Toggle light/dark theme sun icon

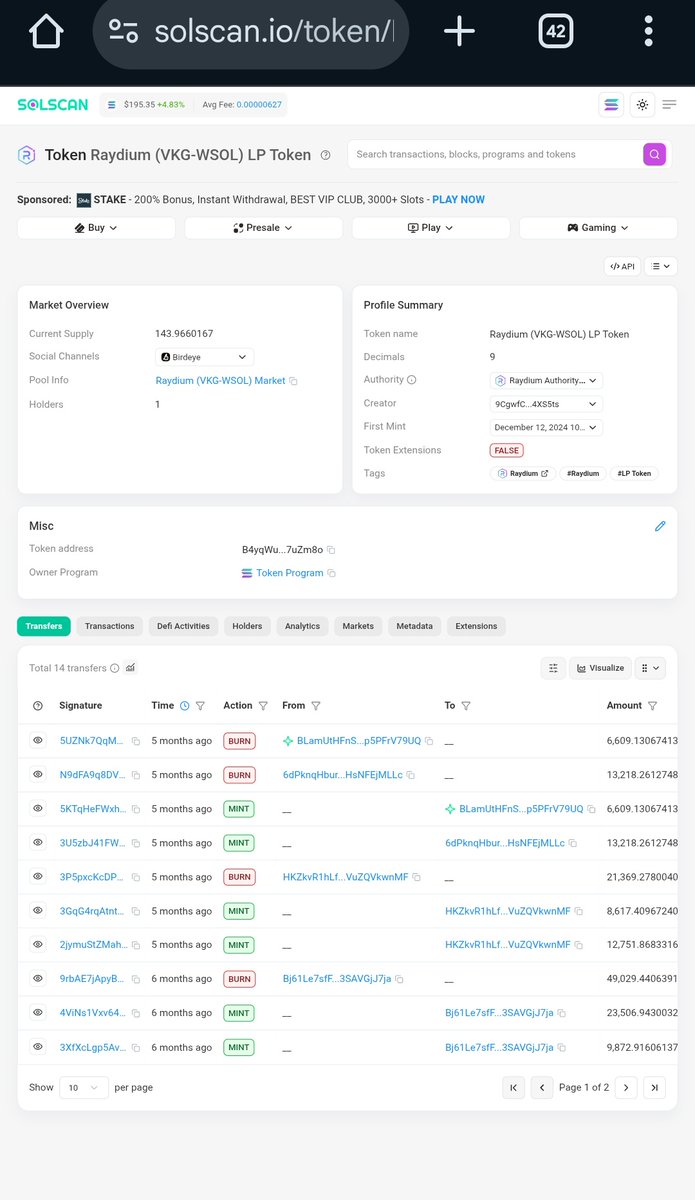pos(642,104)
